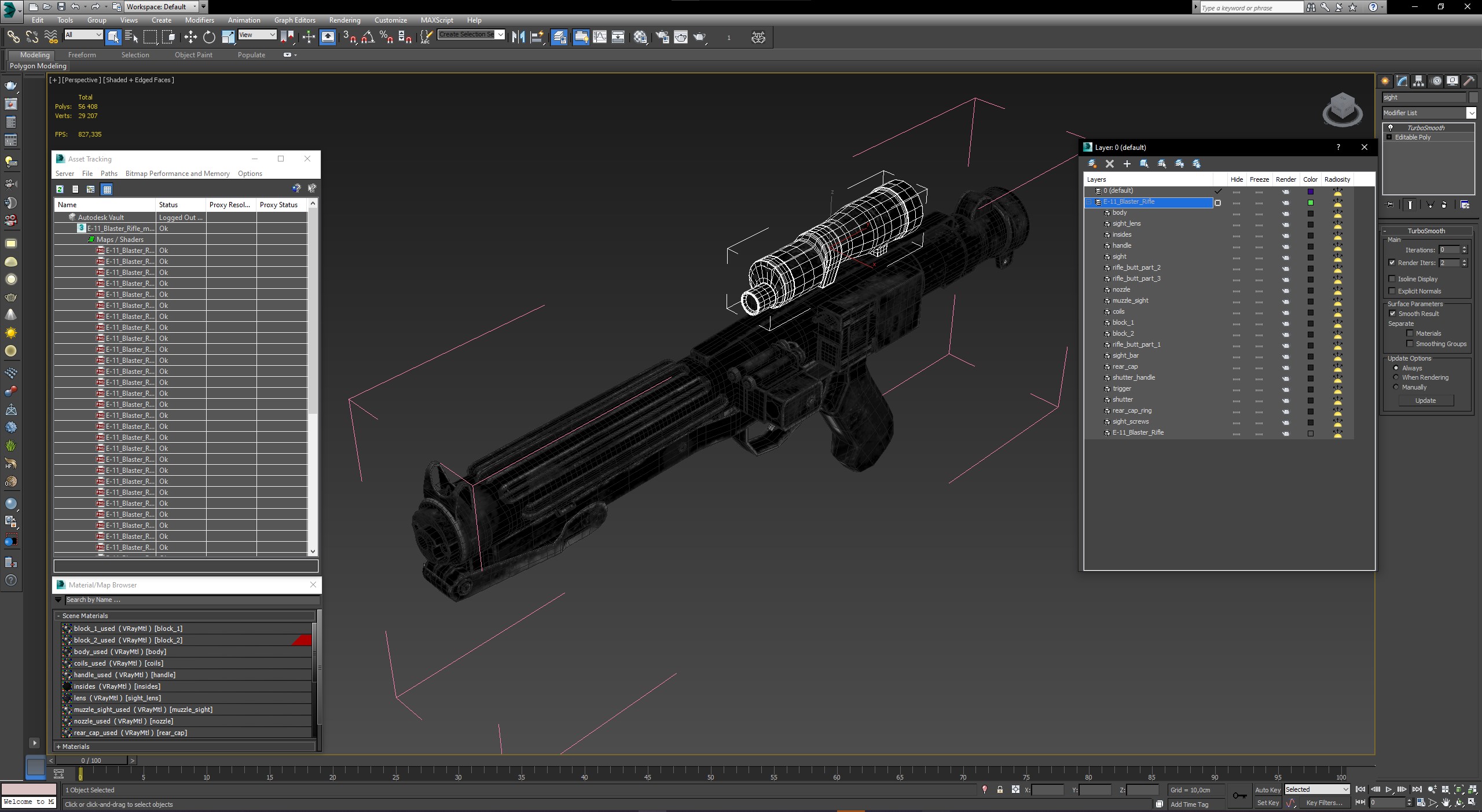Toggle the 3D Snaps button
Viewport: 1482px width, 812px height.
[349, 37]
